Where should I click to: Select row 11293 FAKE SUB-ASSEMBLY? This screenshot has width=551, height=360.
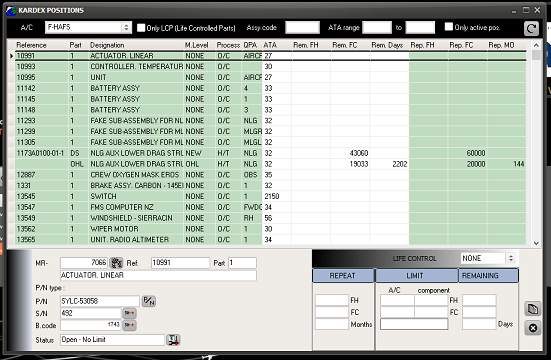[271, 121]
